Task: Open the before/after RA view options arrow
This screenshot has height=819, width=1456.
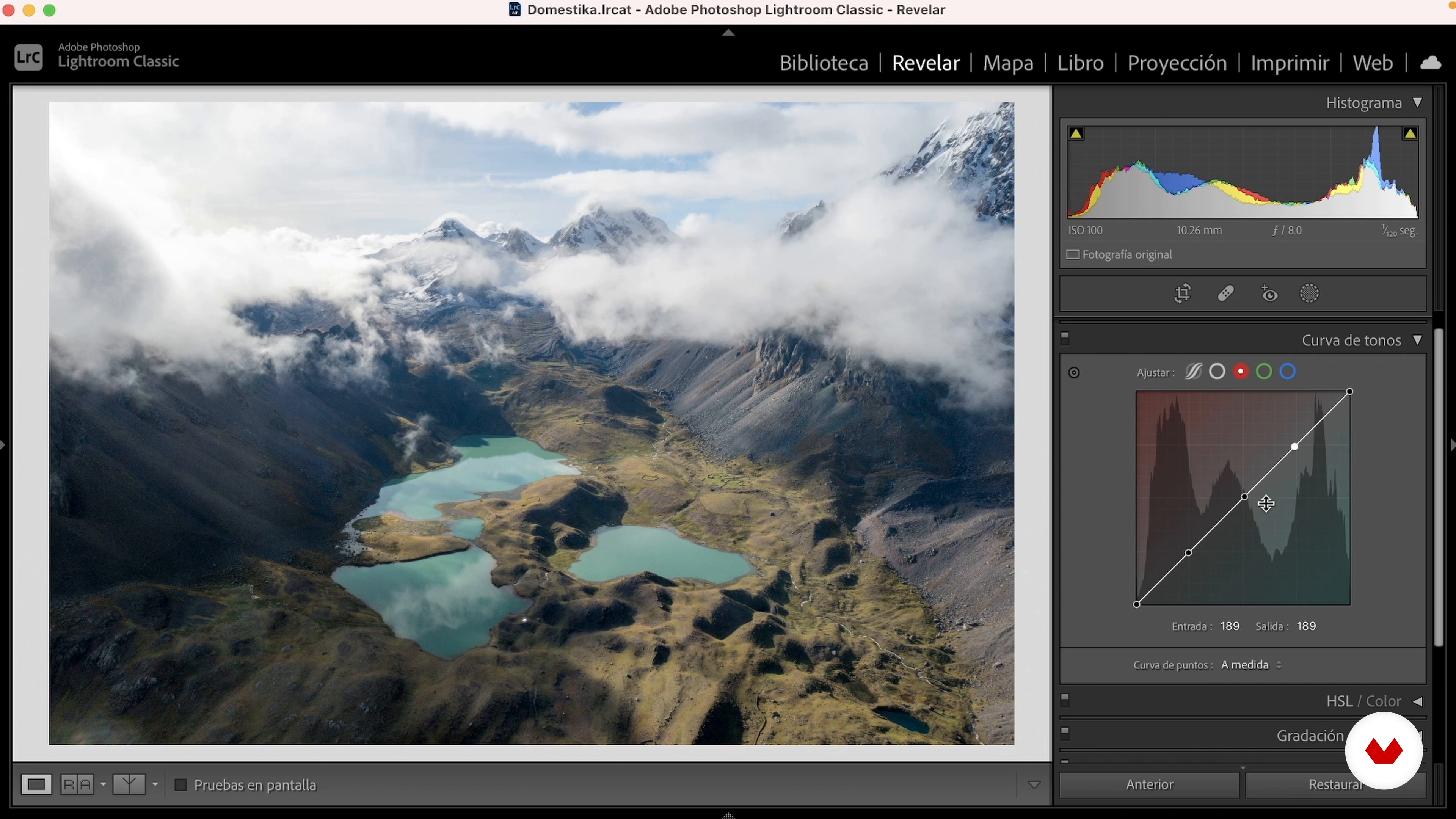Action: point(103,785)
